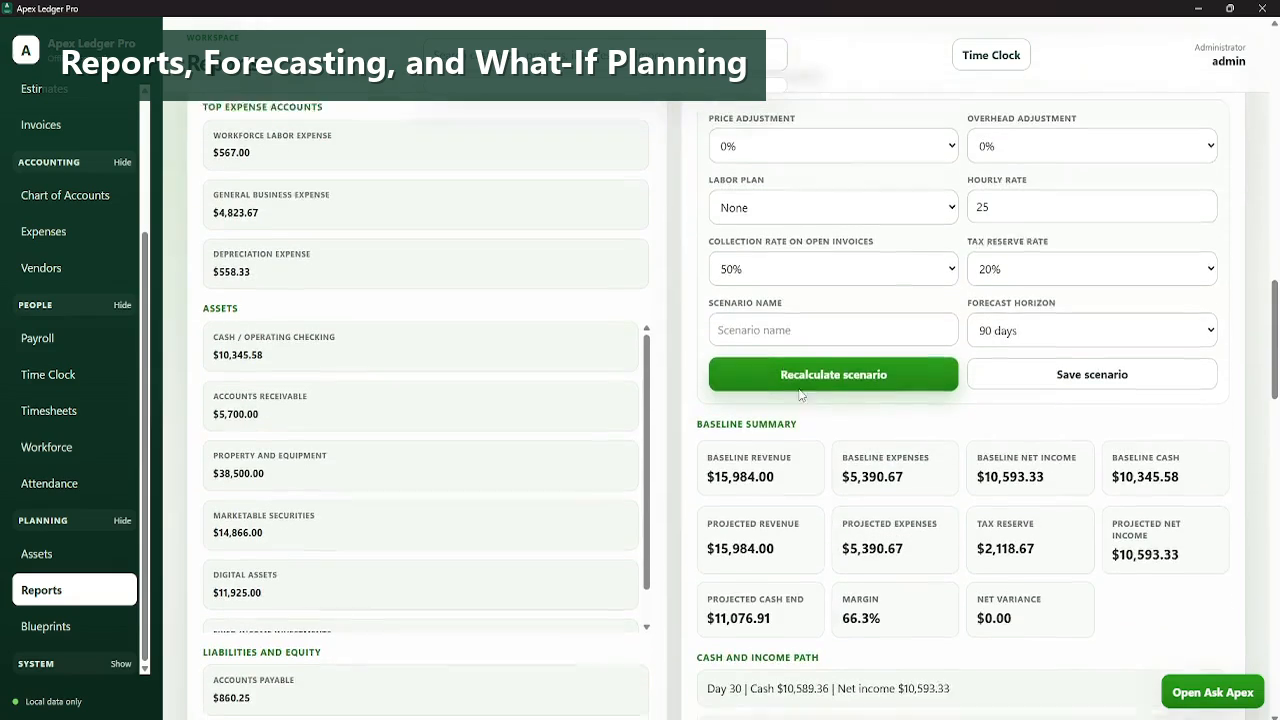The height and width of the screenshot is (720, 1280).
Task: Click the Baseline Expenses card
Action: (895, 468)
